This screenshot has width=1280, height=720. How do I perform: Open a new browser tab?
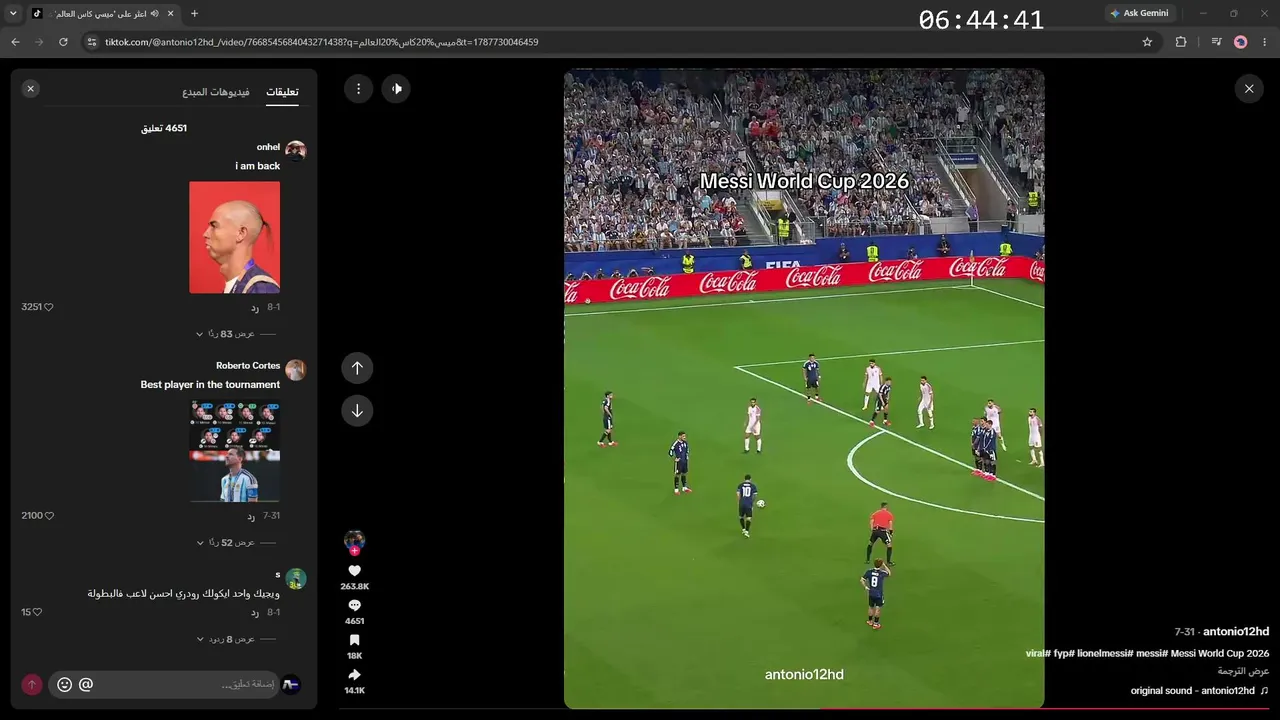(x=194, y=13)
